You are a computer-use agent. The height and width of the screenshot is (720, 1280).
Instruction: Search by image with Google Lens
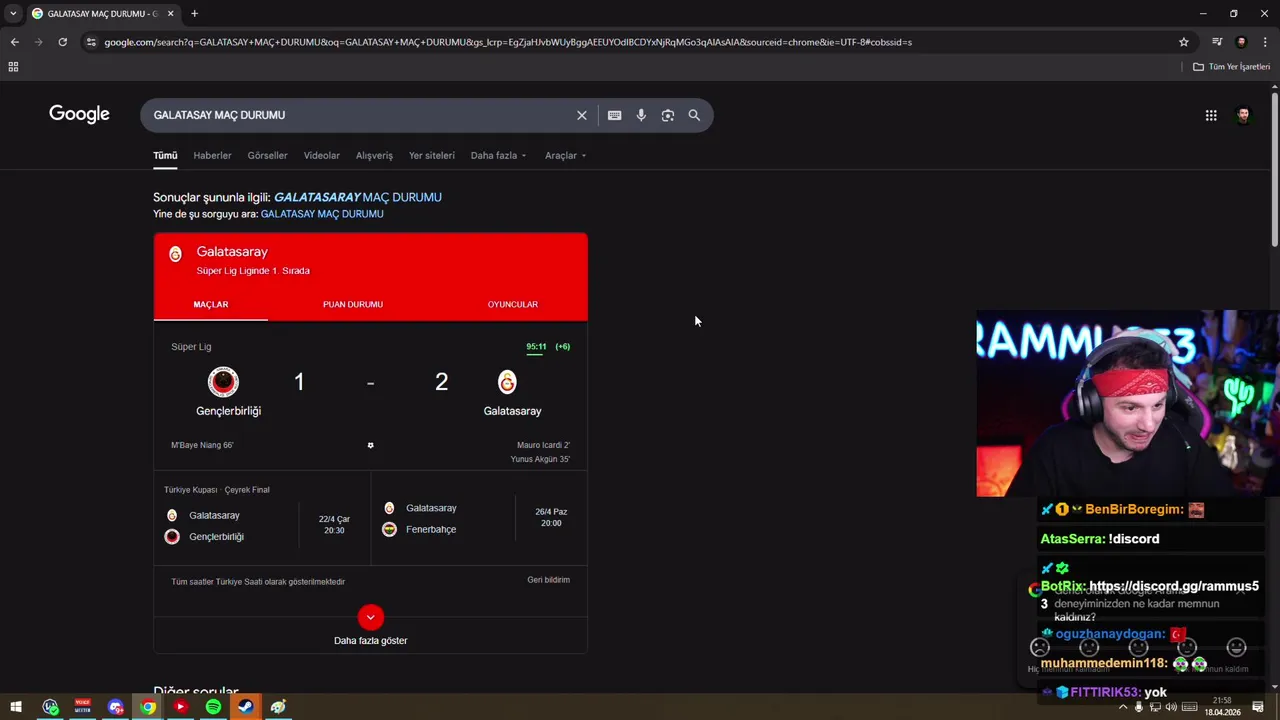[x=668, y=115]
